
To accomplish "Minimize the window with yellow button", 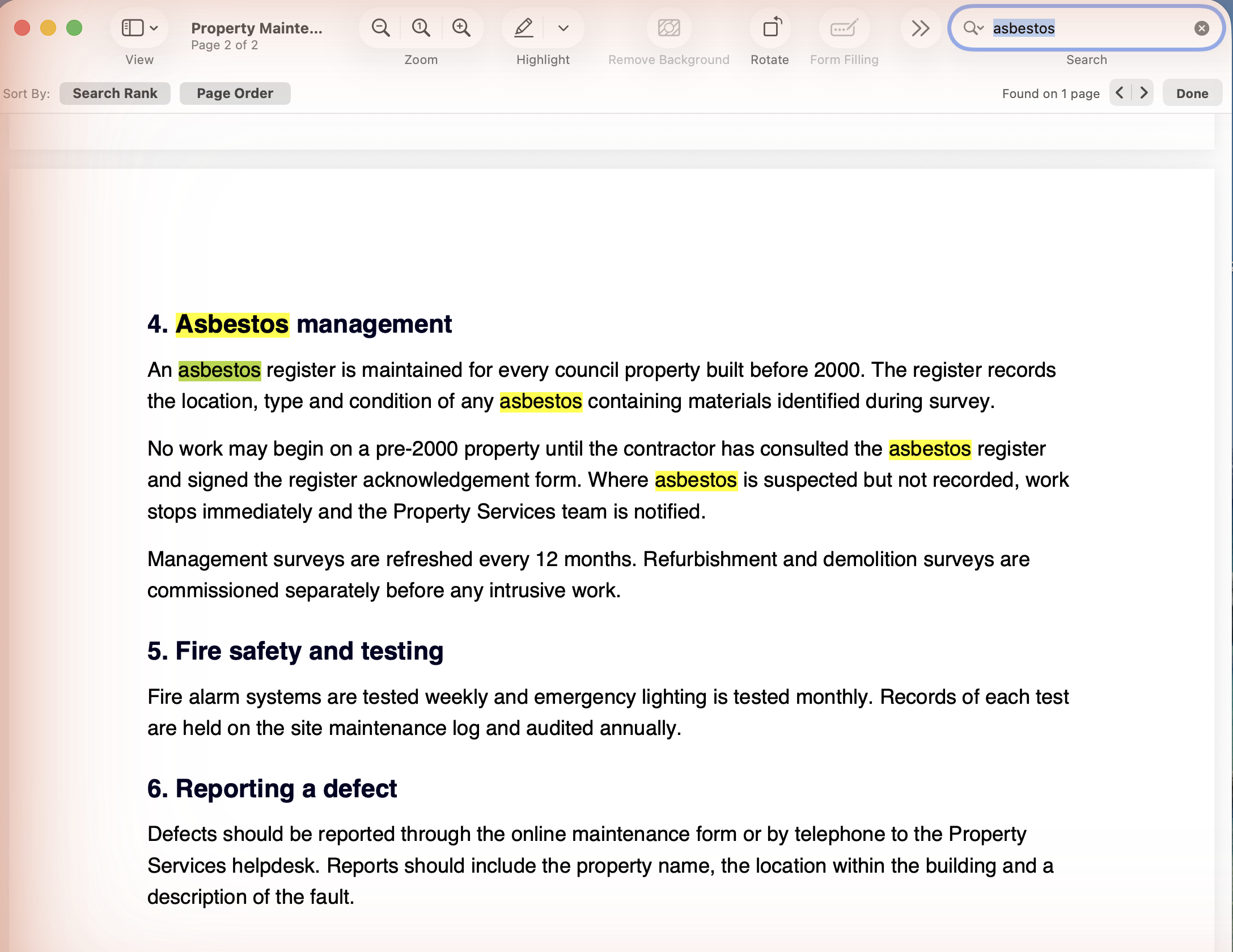I will coord(48,28).
